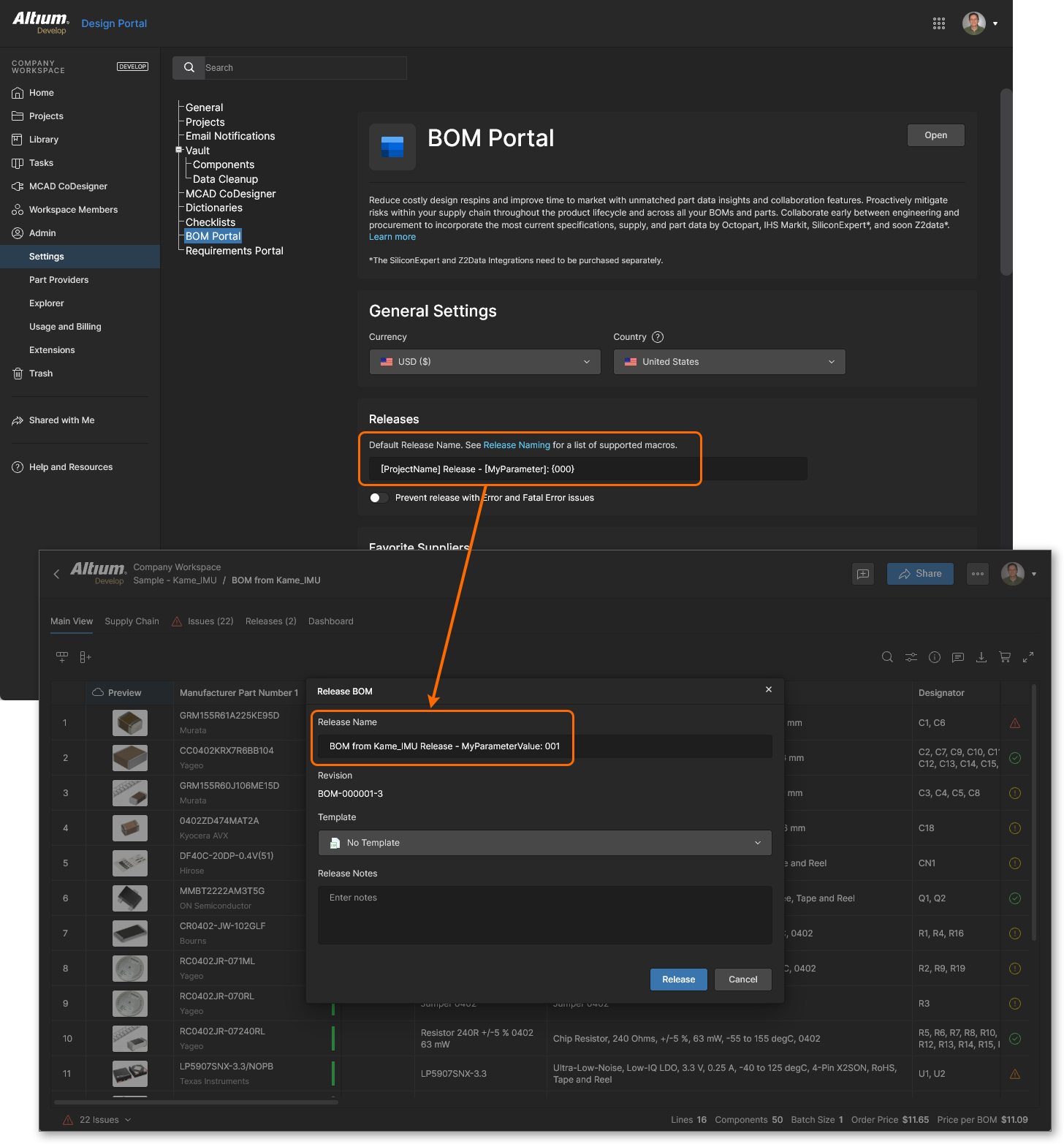
Task: Select Data Cleanup in settings tree
Action: tap(225, 179)
